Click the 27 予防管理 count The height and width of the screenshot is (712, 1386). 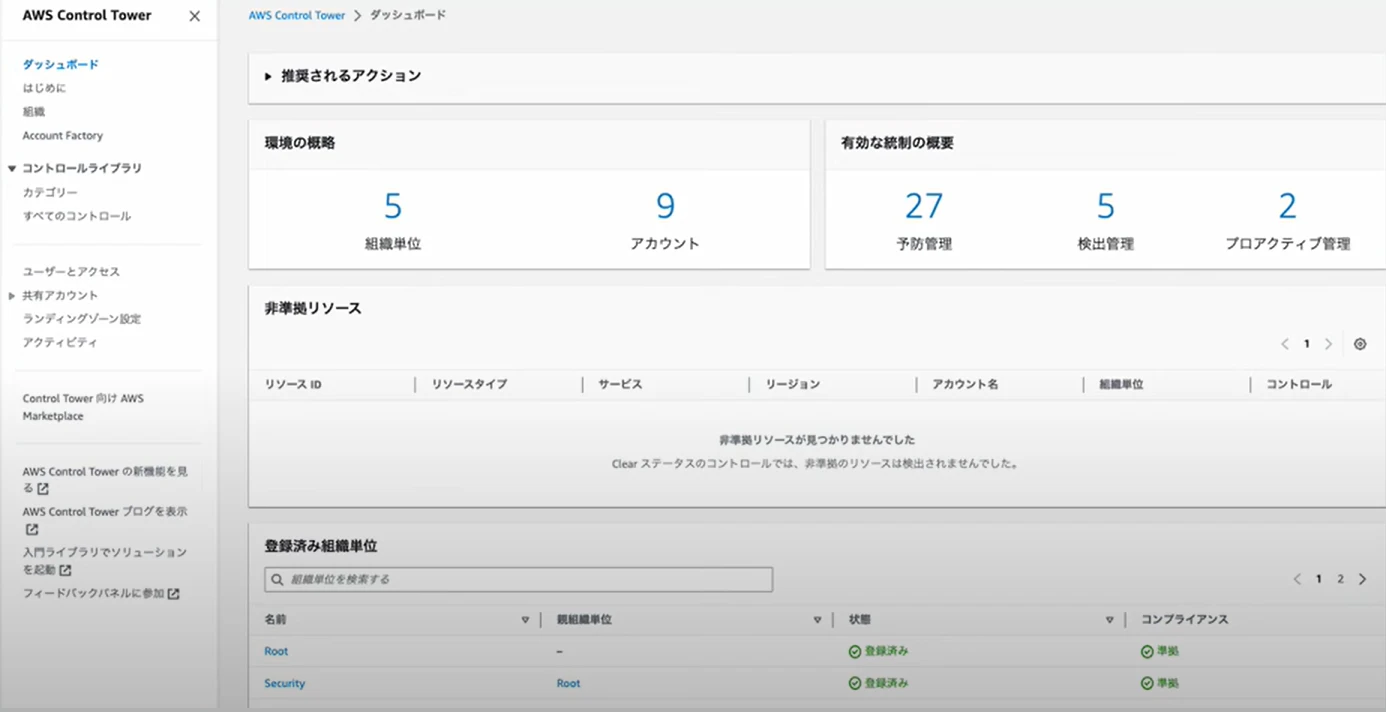pos(924,206)
